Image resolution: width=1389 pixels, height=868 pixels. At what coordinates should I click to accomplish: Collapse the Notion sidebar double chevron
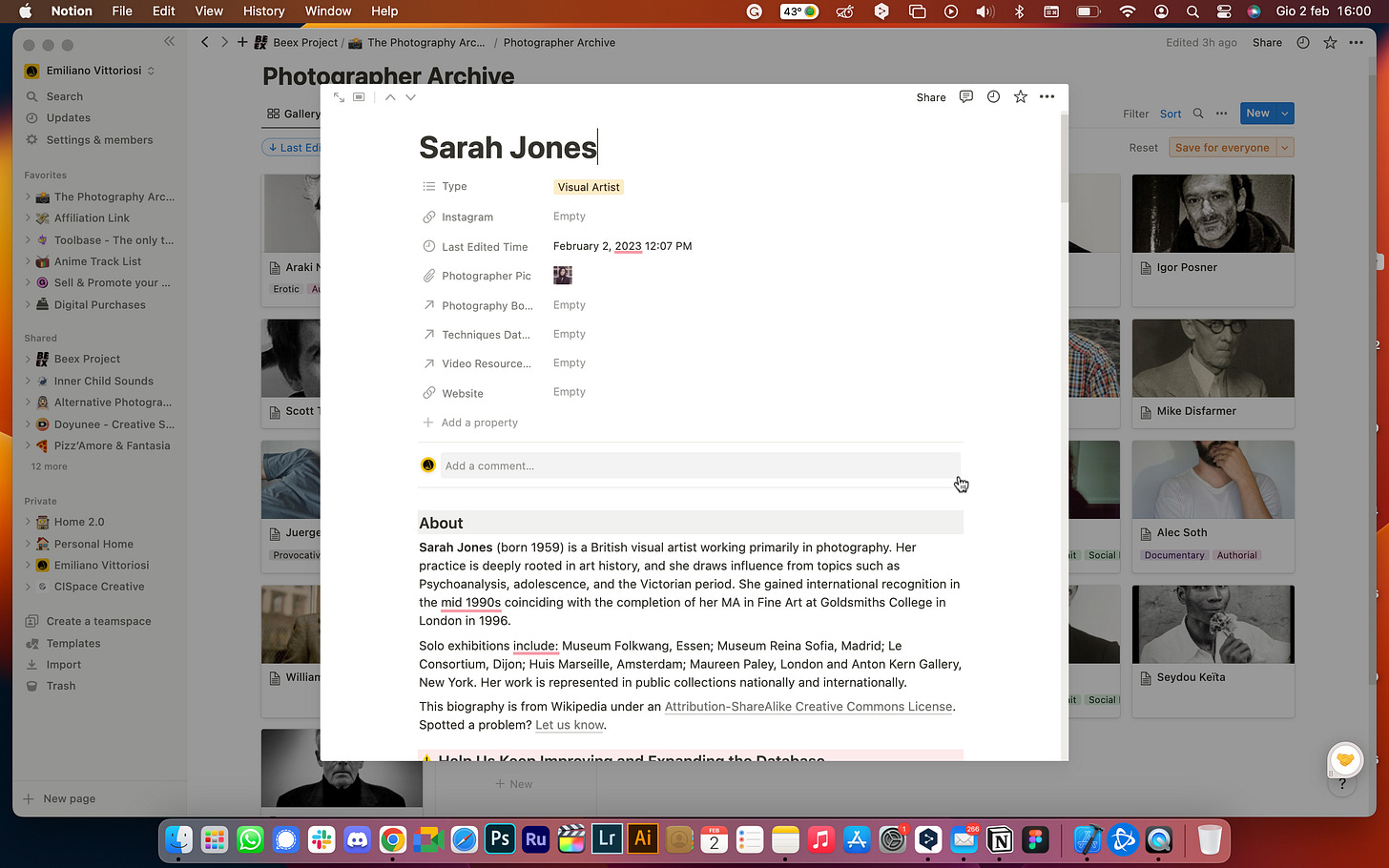[170, 41]
